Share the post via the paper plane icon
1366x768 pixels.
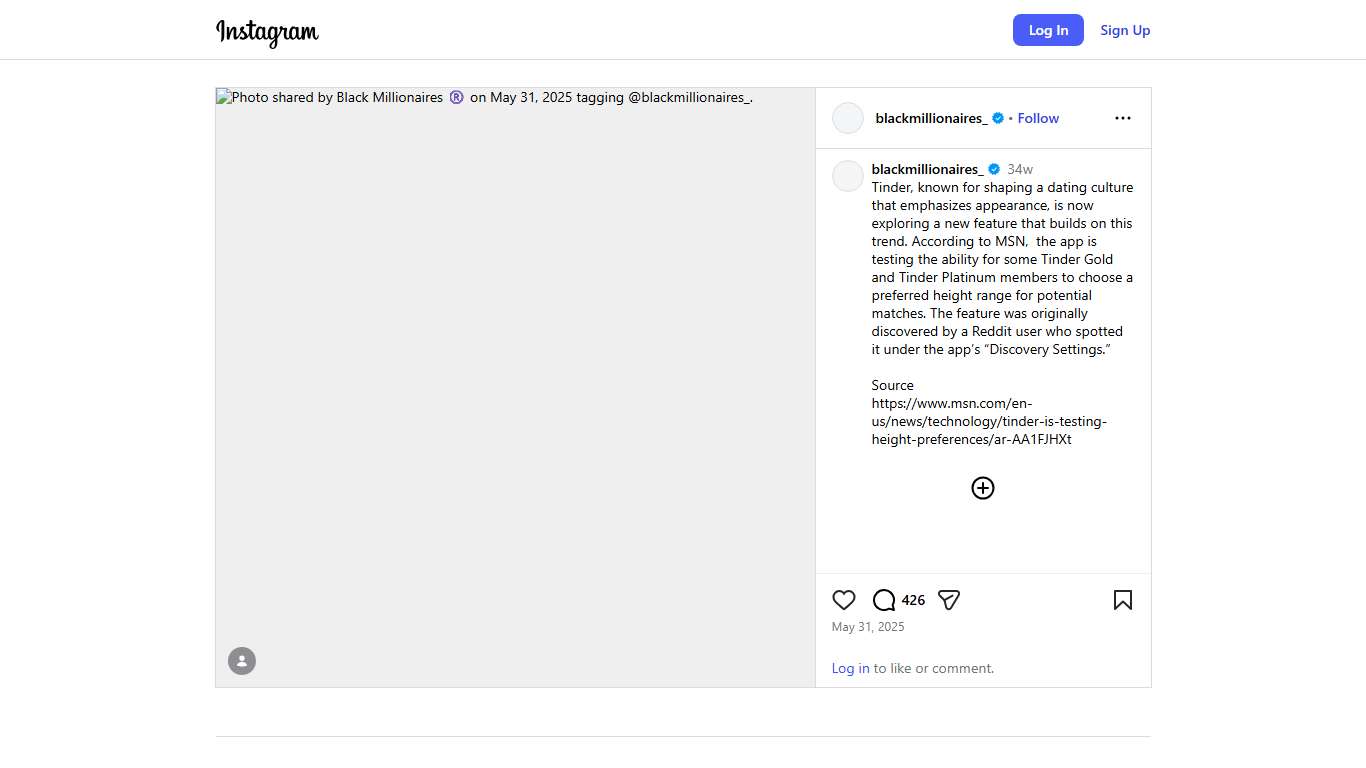click(949, 600)
